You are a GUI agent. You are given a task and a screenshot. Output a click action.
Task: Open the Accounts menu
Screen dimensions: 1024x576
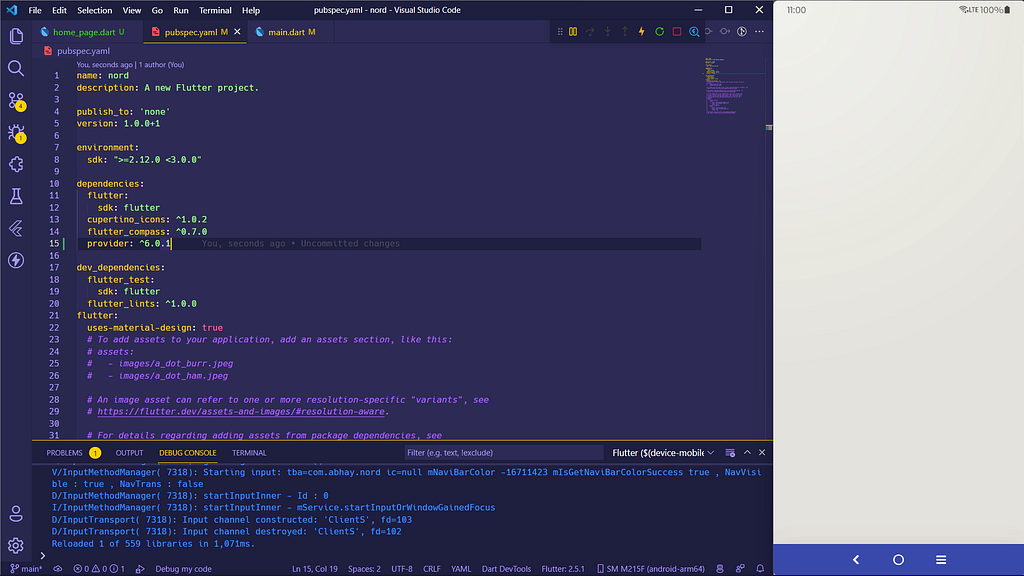pos(16,514)
